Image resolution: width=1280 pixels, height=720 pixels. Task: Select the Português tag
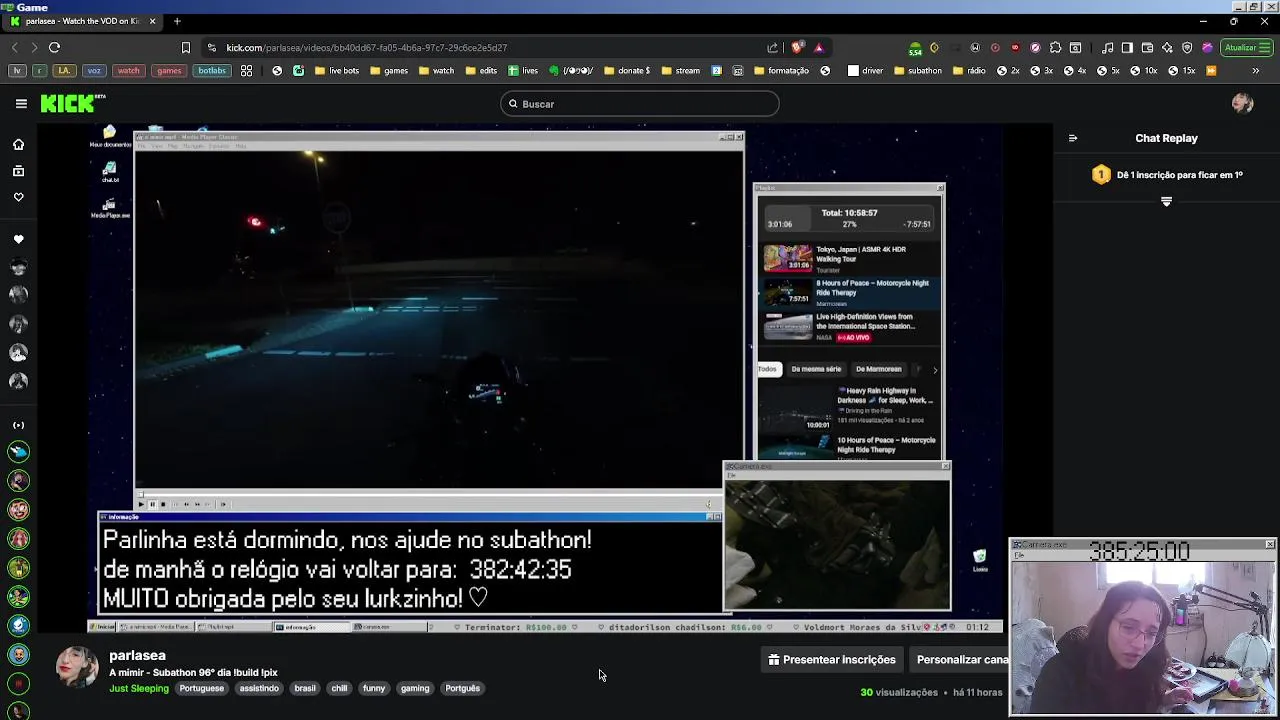pyautogui.click(x=462, y=688)
